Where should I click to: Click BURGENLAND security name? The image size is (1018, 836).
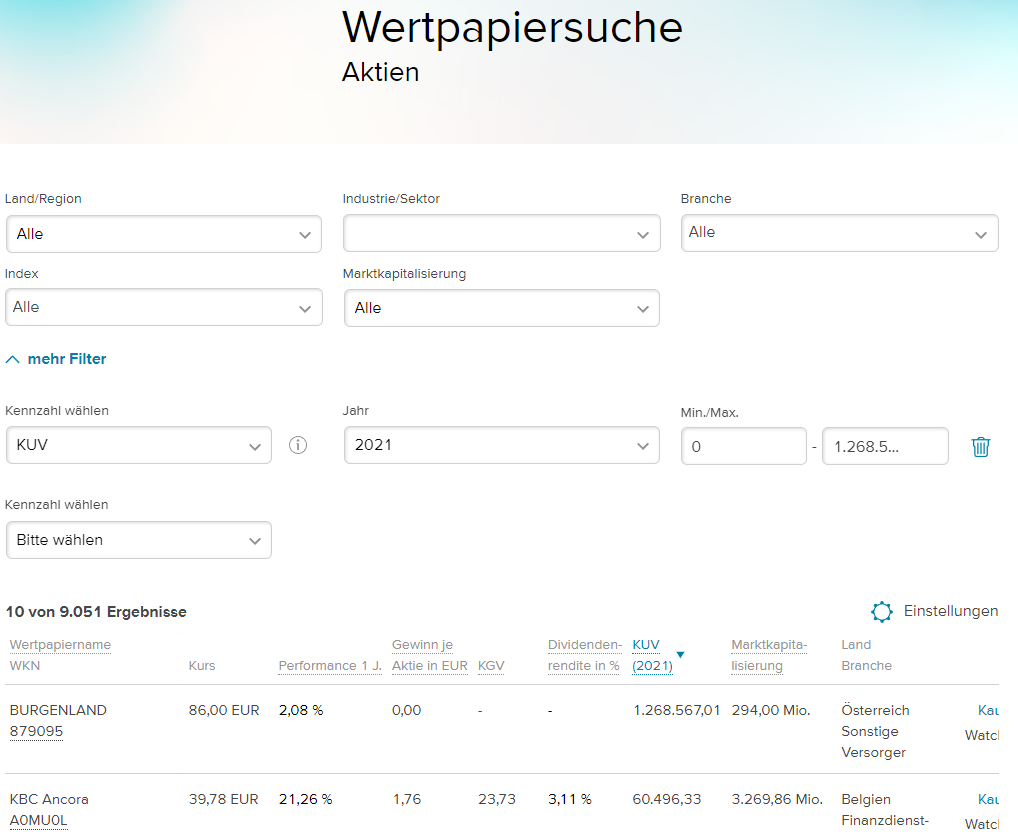coord(58,711)
